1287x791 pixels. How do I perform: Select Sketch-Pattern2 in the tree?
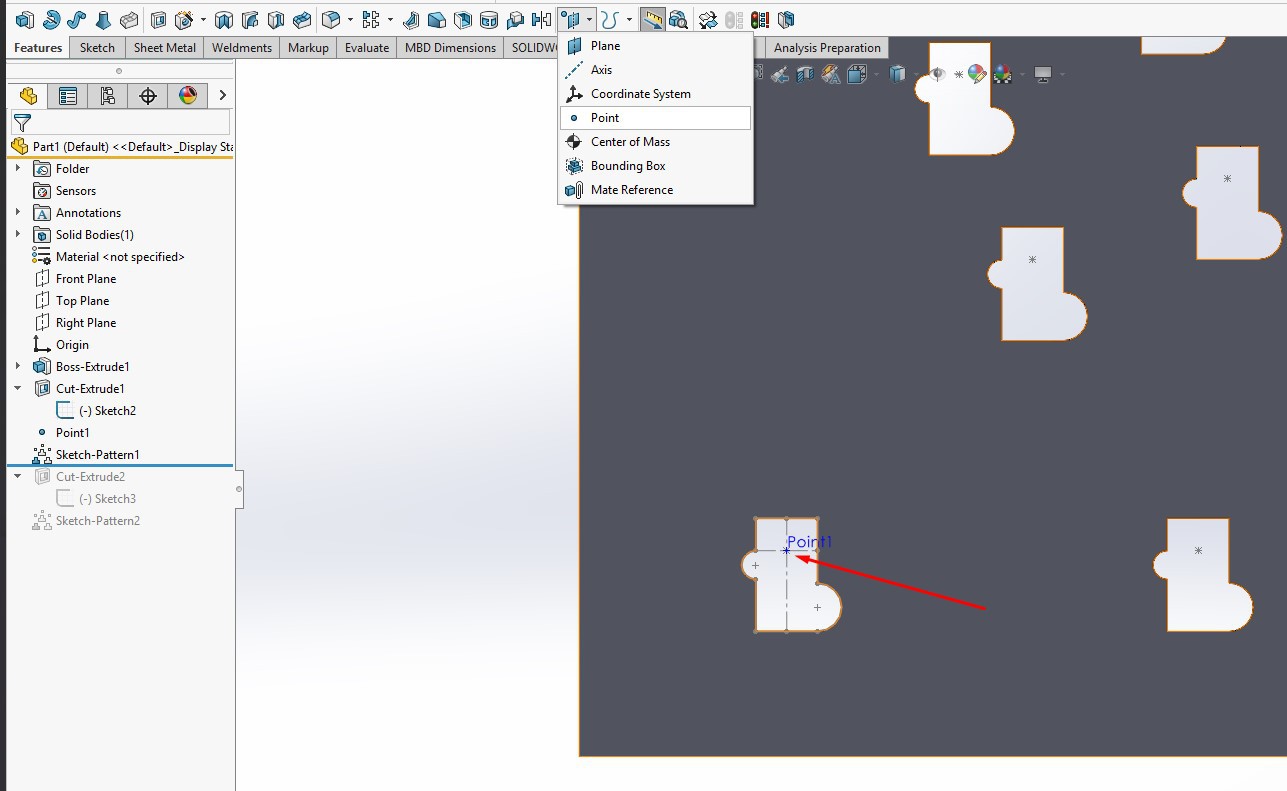(x=97, y=521)
